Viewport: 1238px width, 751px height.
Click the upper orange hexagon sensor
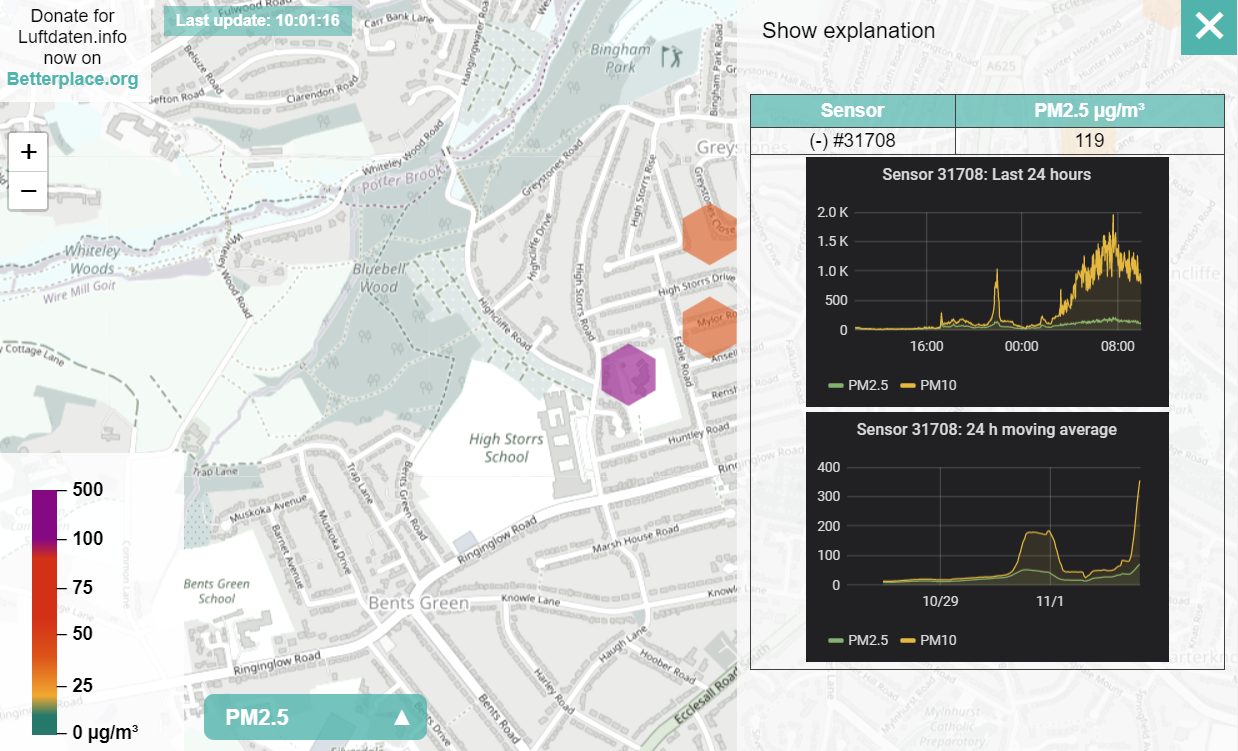(709, 236)
